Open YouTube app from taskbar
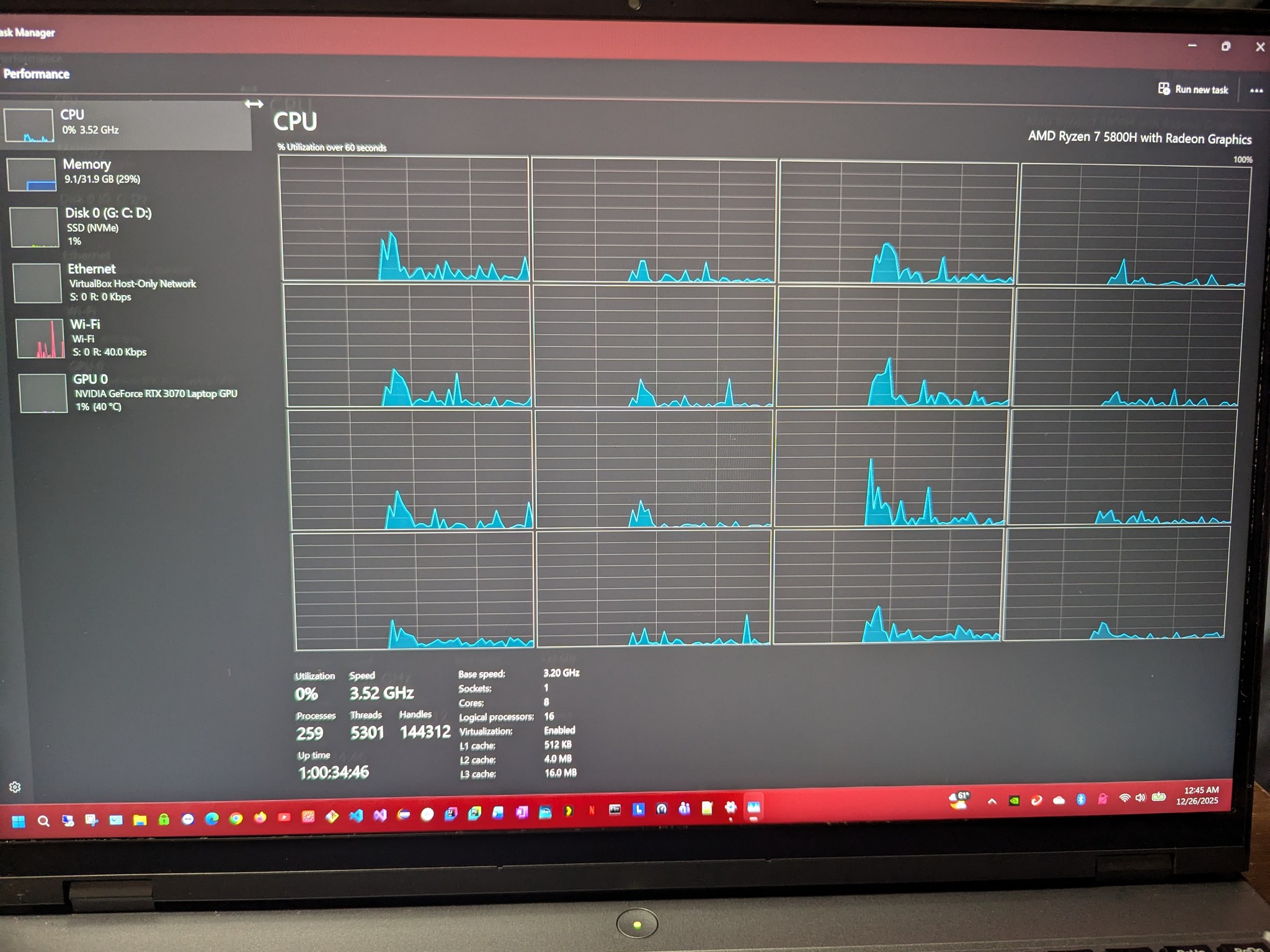 pos(284,818)
